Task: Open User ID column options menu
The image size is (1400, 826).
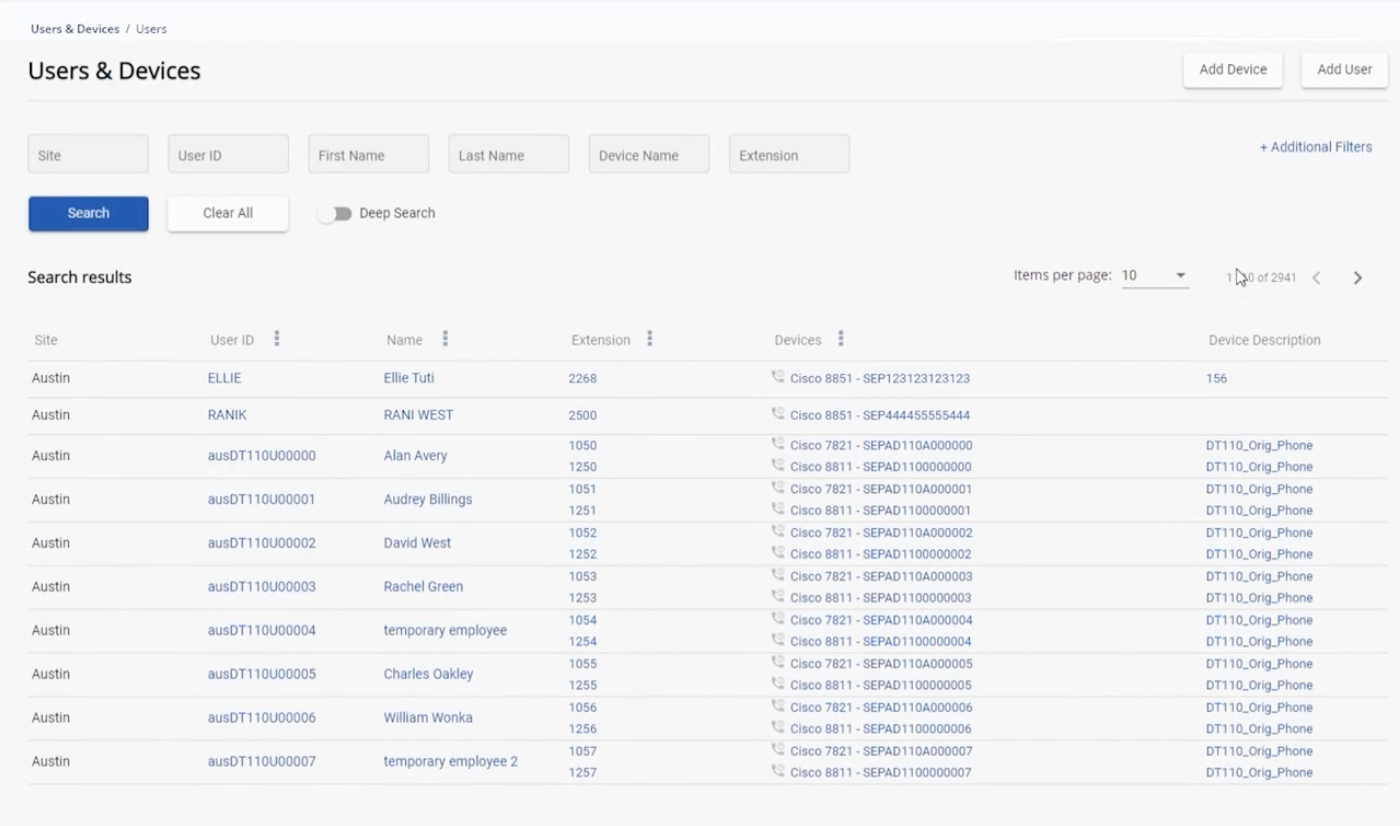Action: (277, 339)
